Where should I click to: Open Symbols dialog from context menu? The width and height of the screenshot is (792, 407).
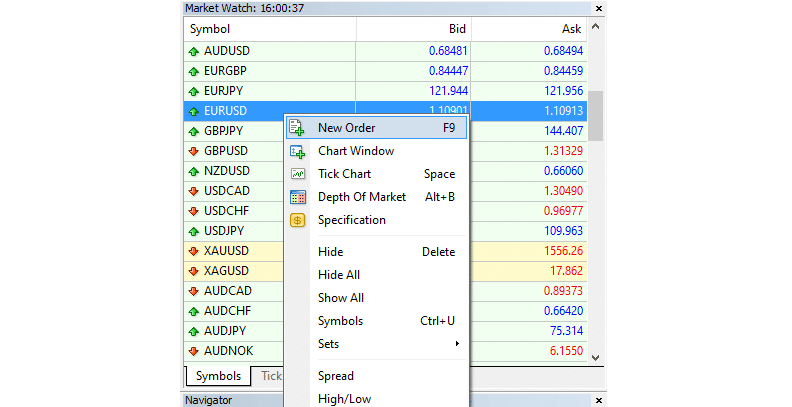pyautogui.click(x=341, y=321)
